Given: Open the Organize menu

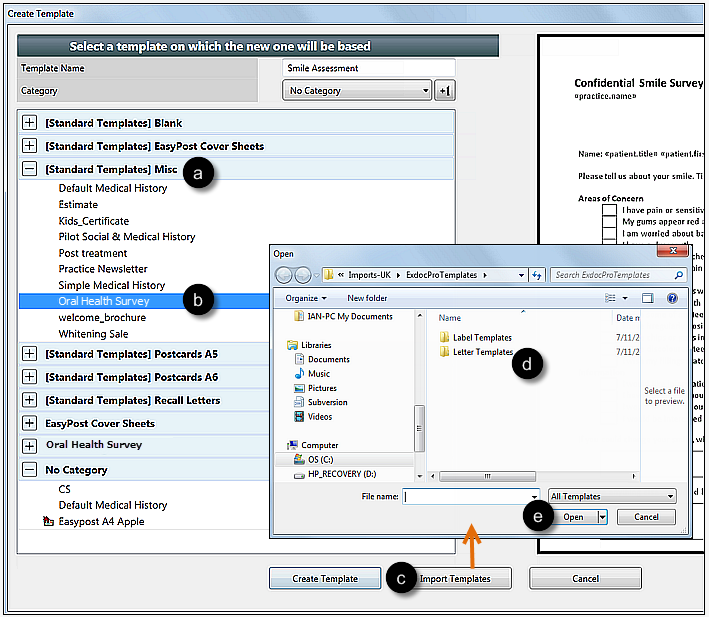Looking at the screenshot, I should click(306, 298).
